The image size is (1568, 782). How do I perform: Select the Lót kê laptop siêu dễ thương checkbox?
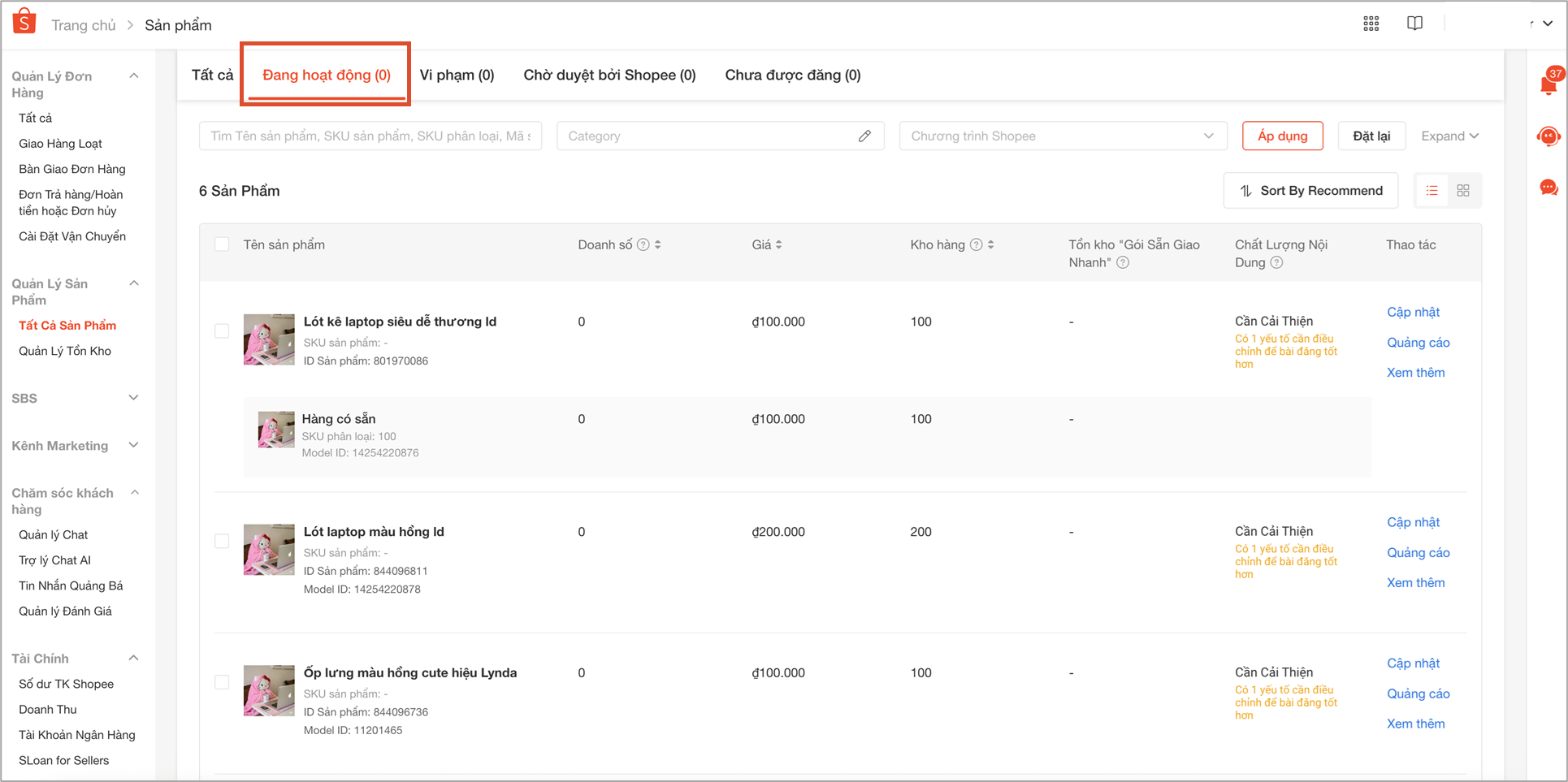click(x=222, y=331)
